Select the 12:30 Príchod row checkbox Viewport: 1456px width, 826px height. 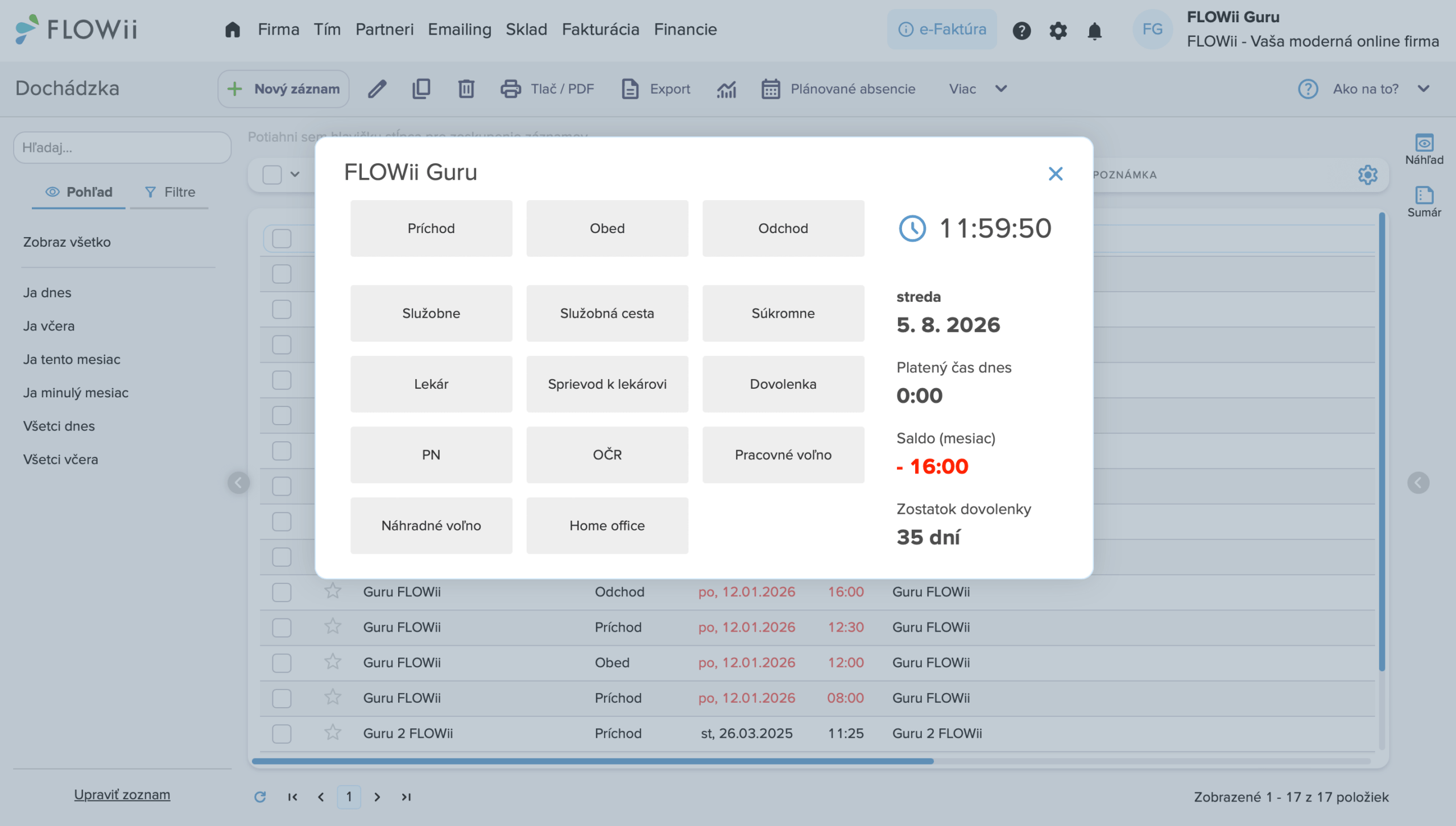pyautogui.click(x=282, y=628)
